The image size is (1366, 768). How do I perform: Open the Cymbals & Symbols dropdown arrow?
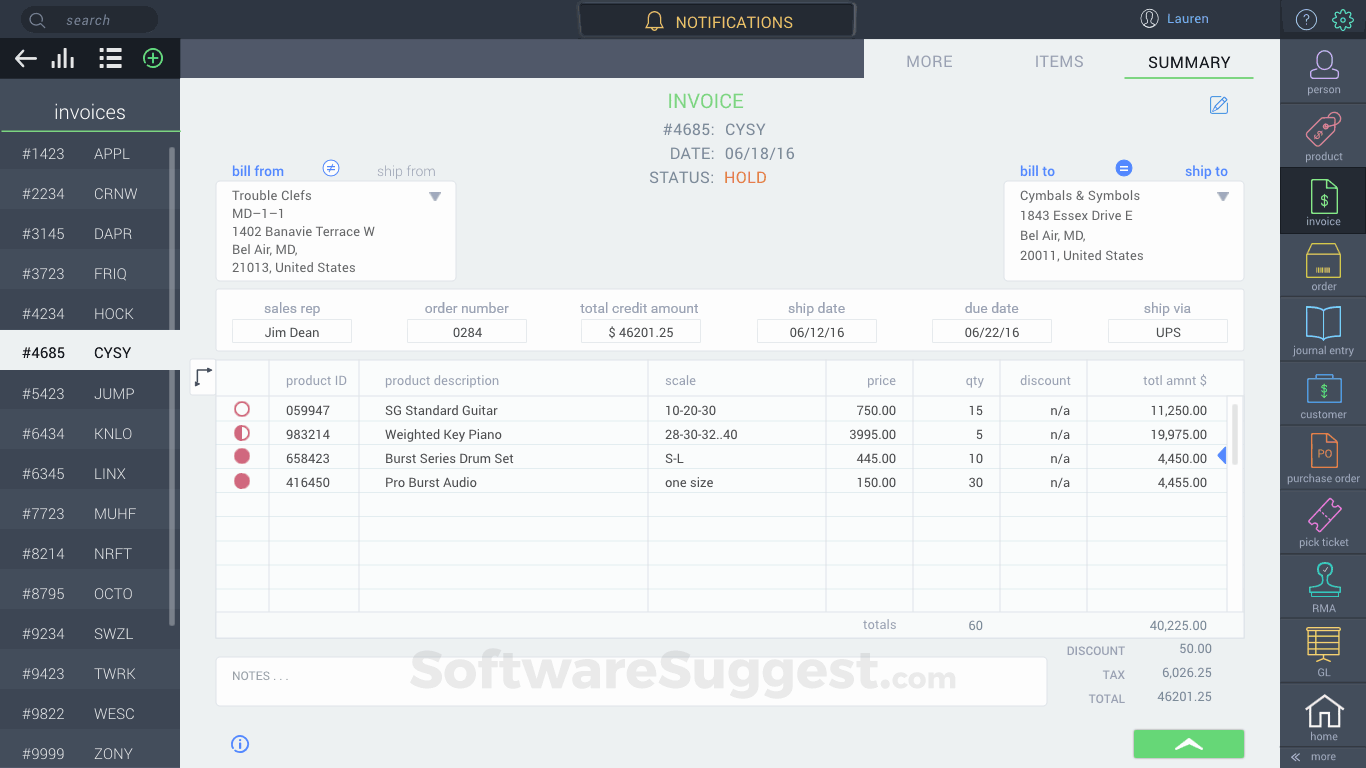(1223, 196)
